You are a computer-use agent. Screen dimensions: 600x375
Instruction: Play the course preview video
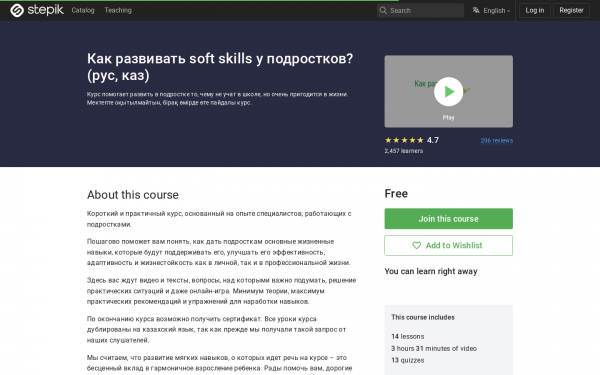pyautogui.click(x=448, y=91)
